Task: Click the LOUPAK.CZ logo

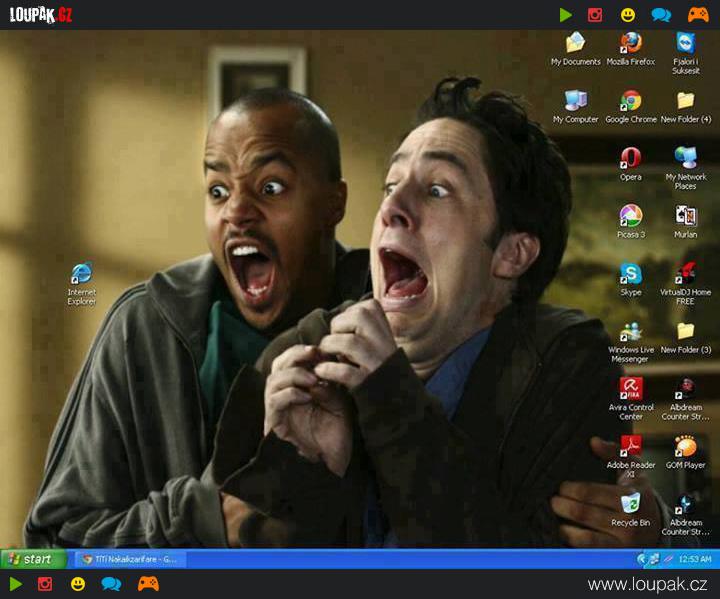Action: (x=41, y=15)
